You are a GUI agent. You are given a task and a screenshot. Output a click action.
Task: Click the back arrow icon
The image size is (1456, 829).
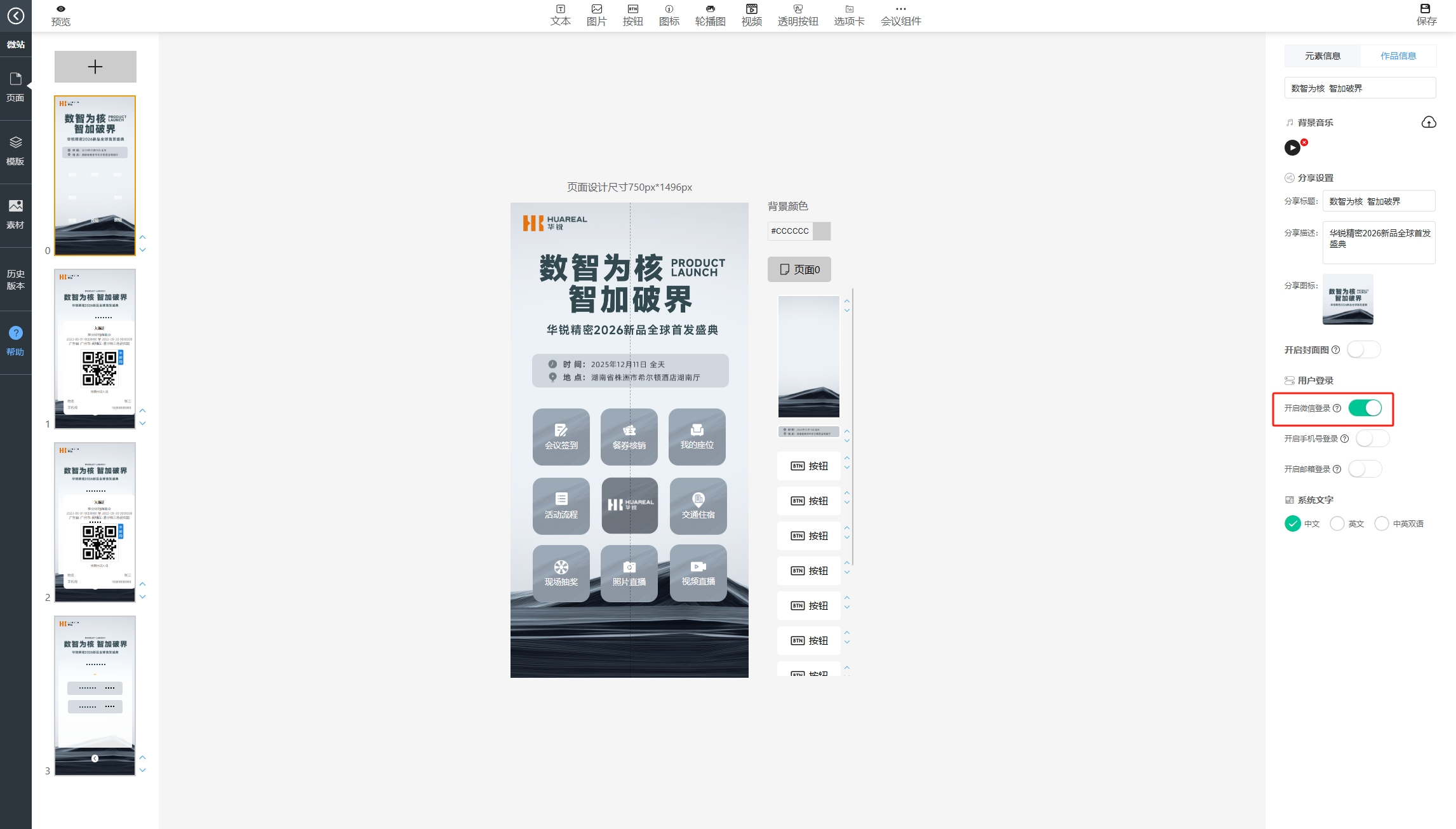[16, 15]
